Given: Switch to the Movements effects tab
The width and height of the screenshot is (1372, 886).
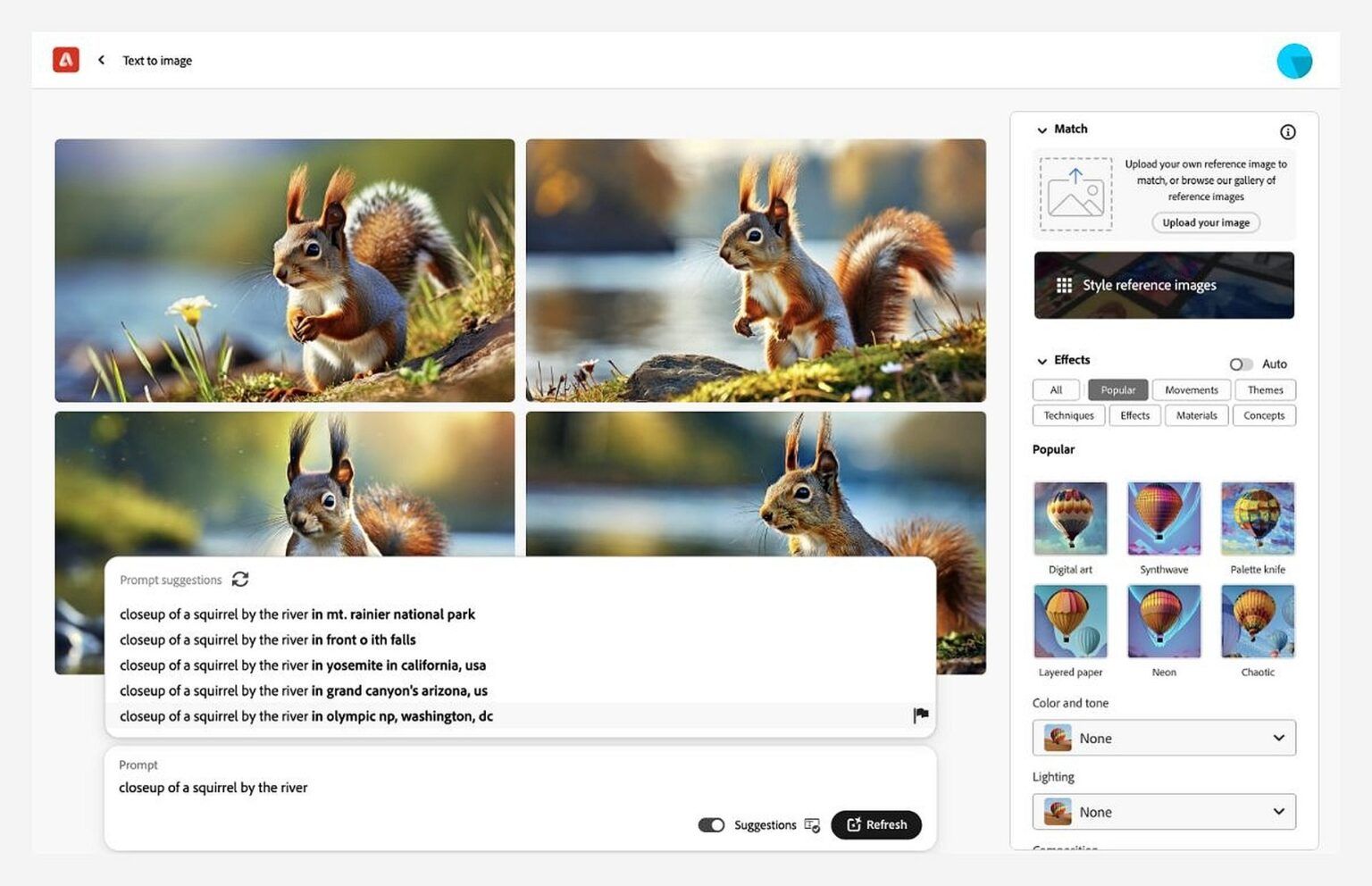Looking at the screenshot, I should click(x=1191, y=389).
